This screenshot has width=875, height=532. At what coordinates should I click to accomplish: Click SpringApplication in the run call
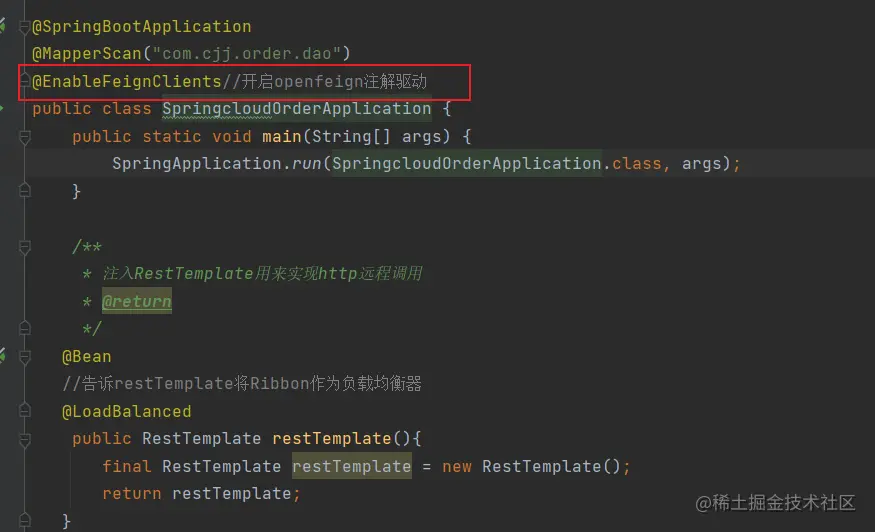tap(196, 164)
